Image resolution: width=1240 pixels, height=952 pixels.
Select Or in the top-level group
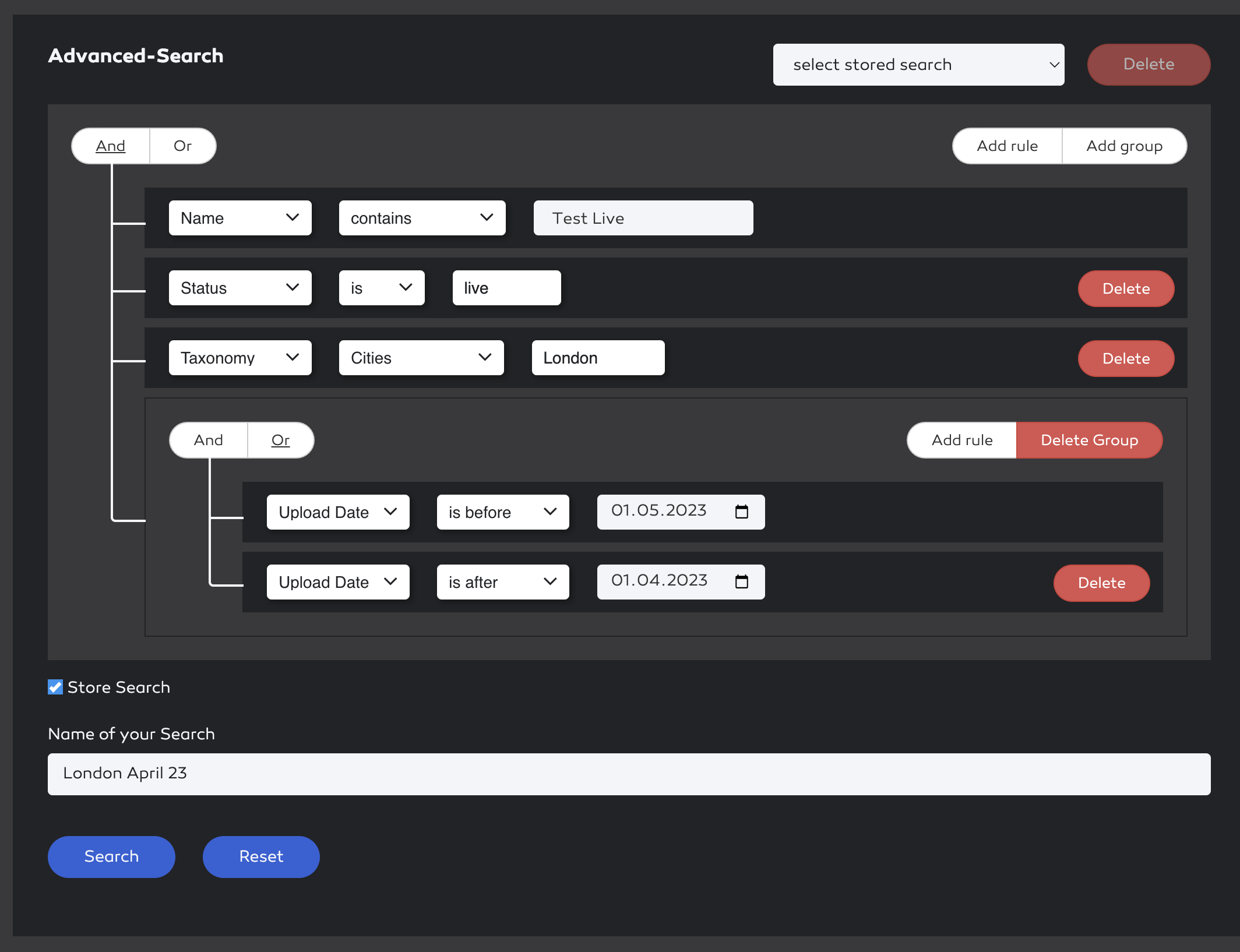(x=182, y=146)
